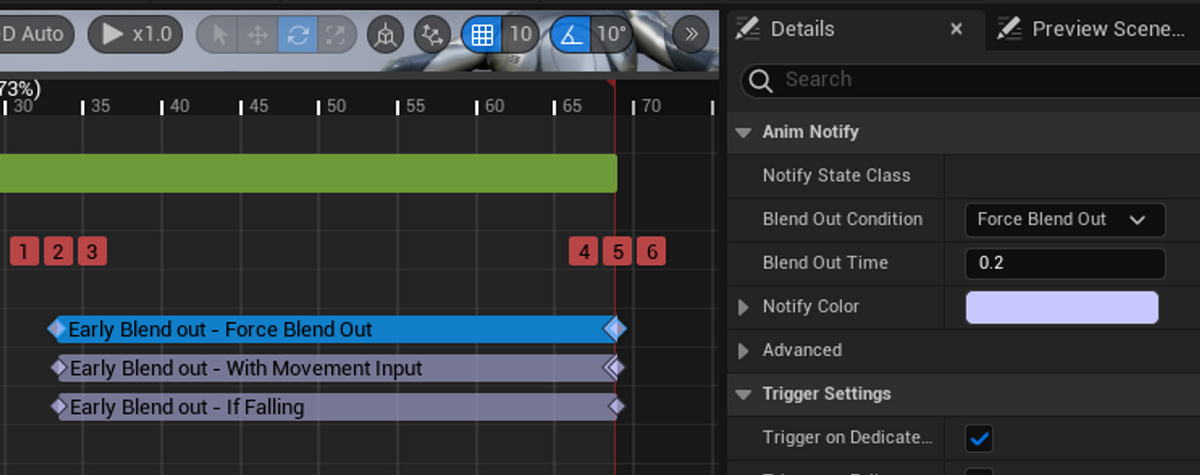This screenshot has height=475, width=1200.
Task: Toggle surface snapping icon
Action: [x=432, y=35]
